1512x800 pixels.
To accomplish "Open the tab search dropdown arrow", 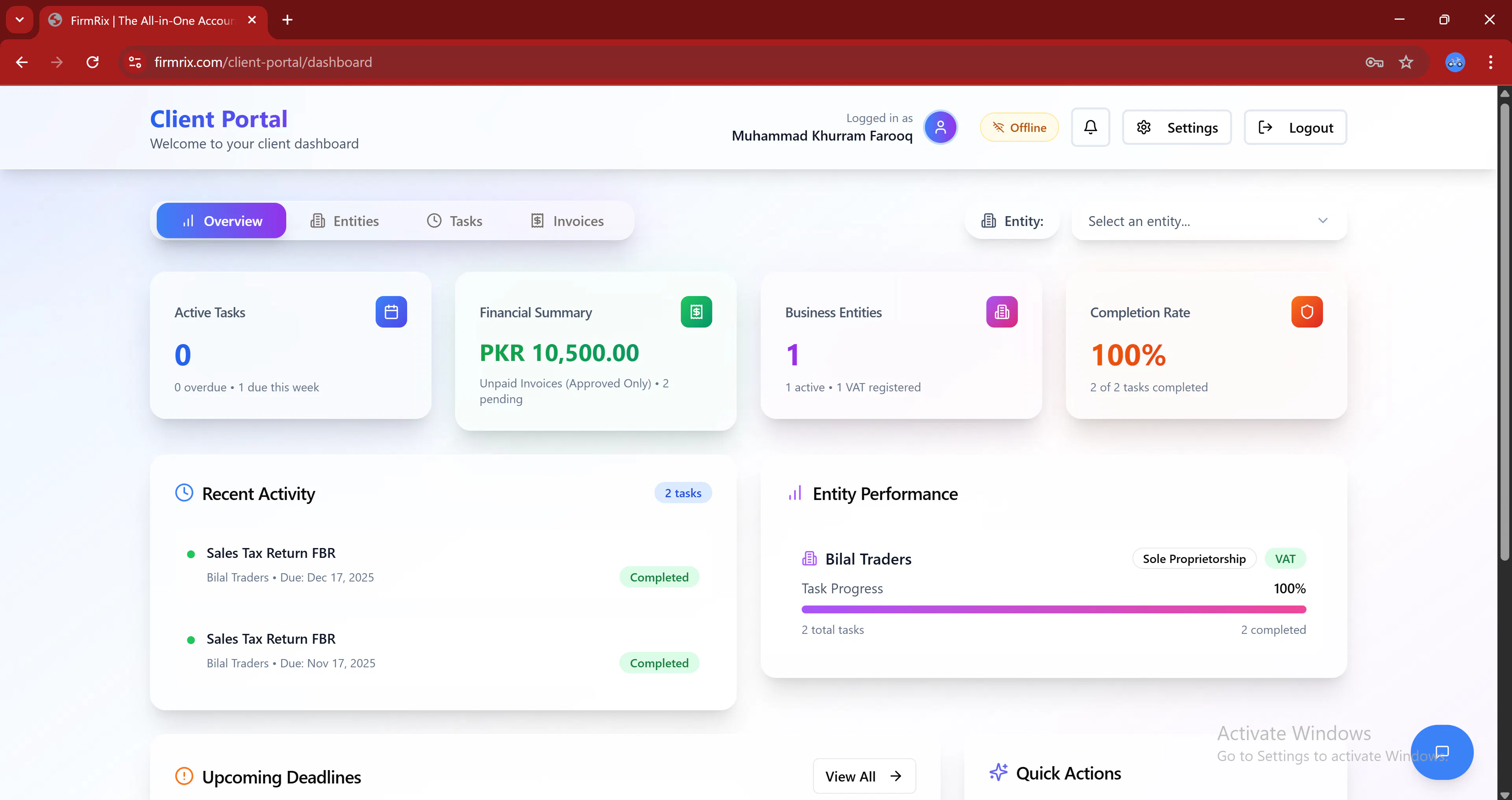I will point(19,20).
